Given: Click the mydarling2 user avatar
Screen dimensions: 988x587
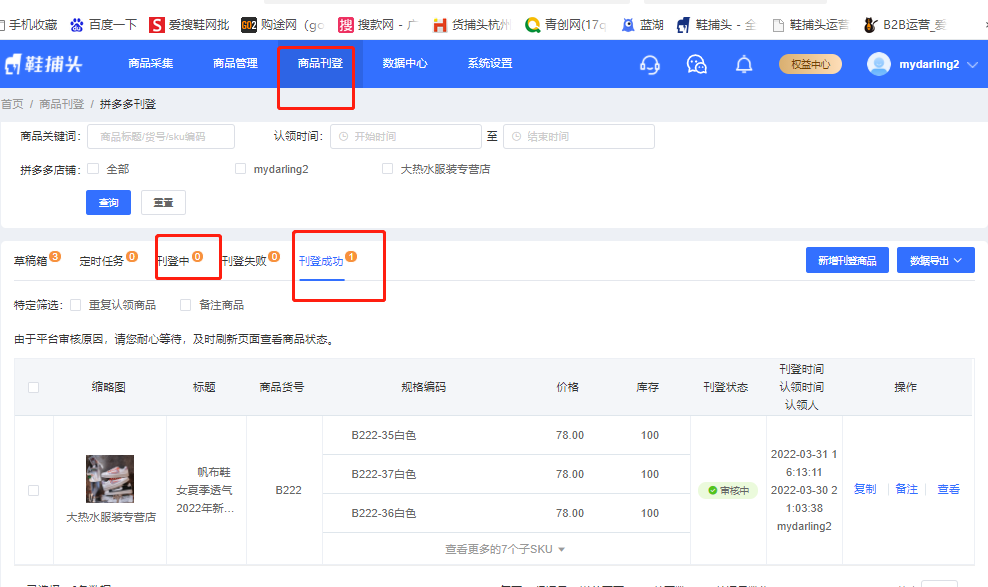Looking at the screenshot, I should pyautogui.click(x=879, y=64).
